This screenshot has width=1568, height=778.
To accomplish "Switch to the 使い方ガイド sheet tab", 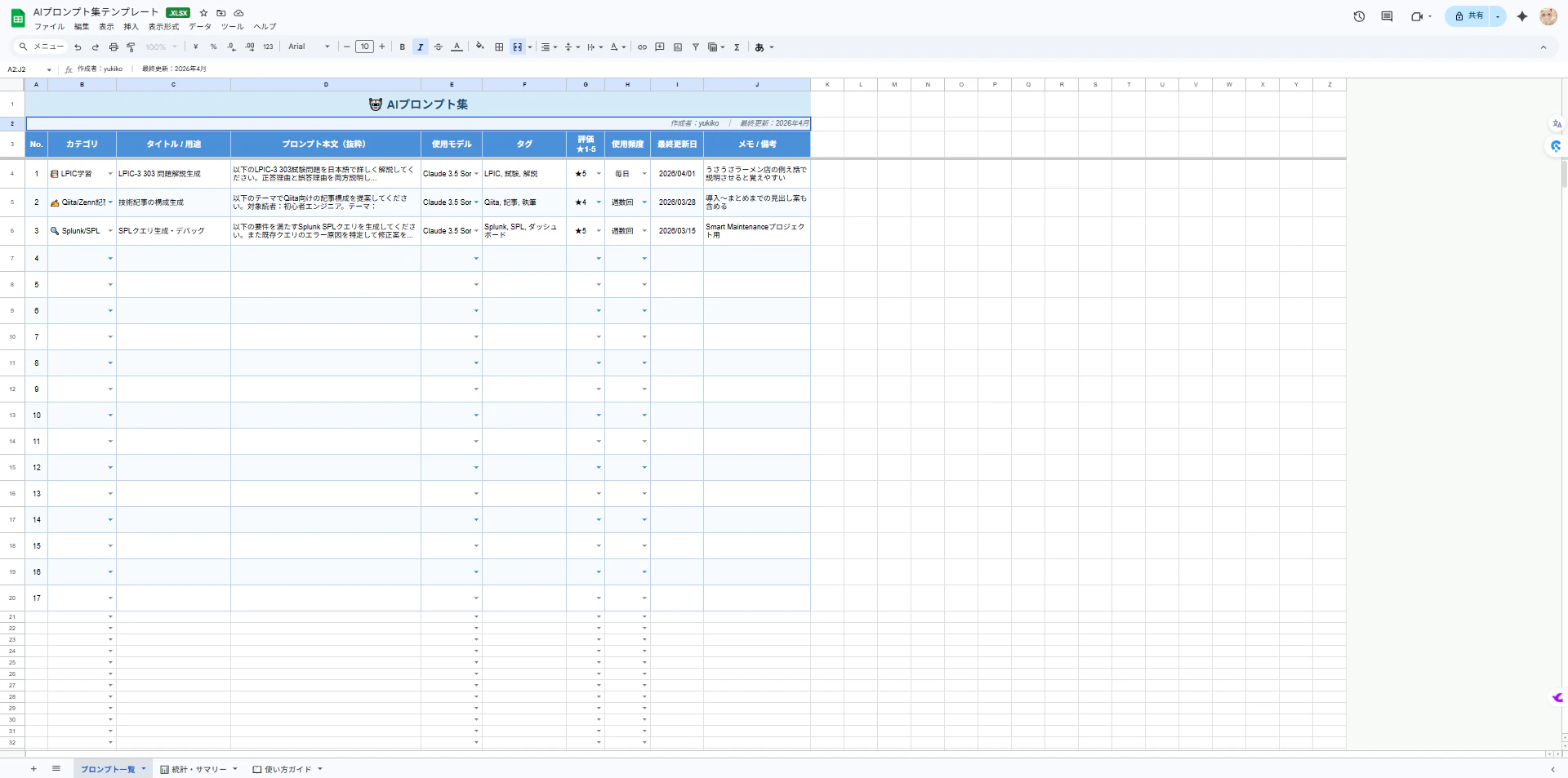I will (x=287, y=769).
